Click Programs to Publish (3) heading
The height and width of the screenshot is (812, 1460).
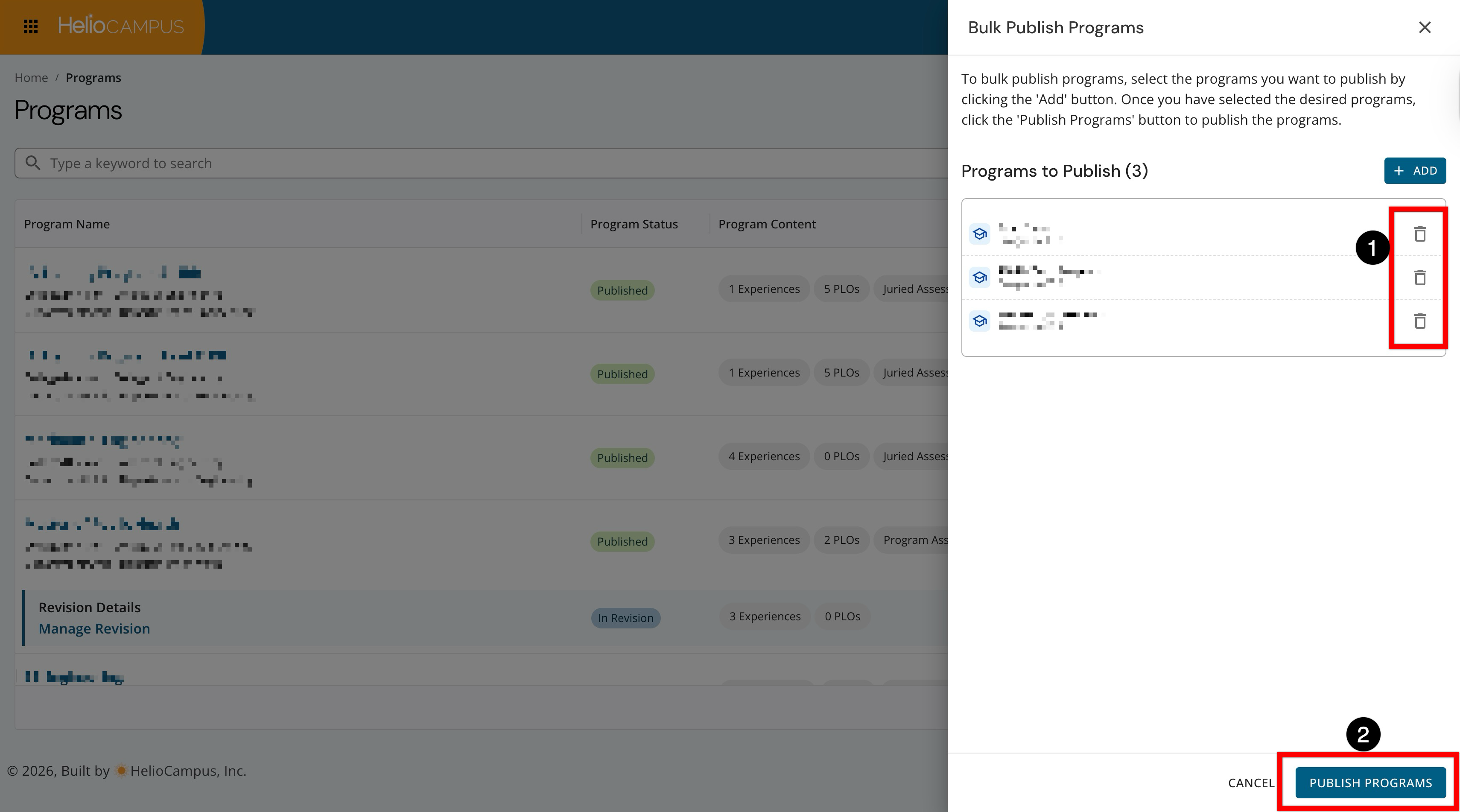1054,171
